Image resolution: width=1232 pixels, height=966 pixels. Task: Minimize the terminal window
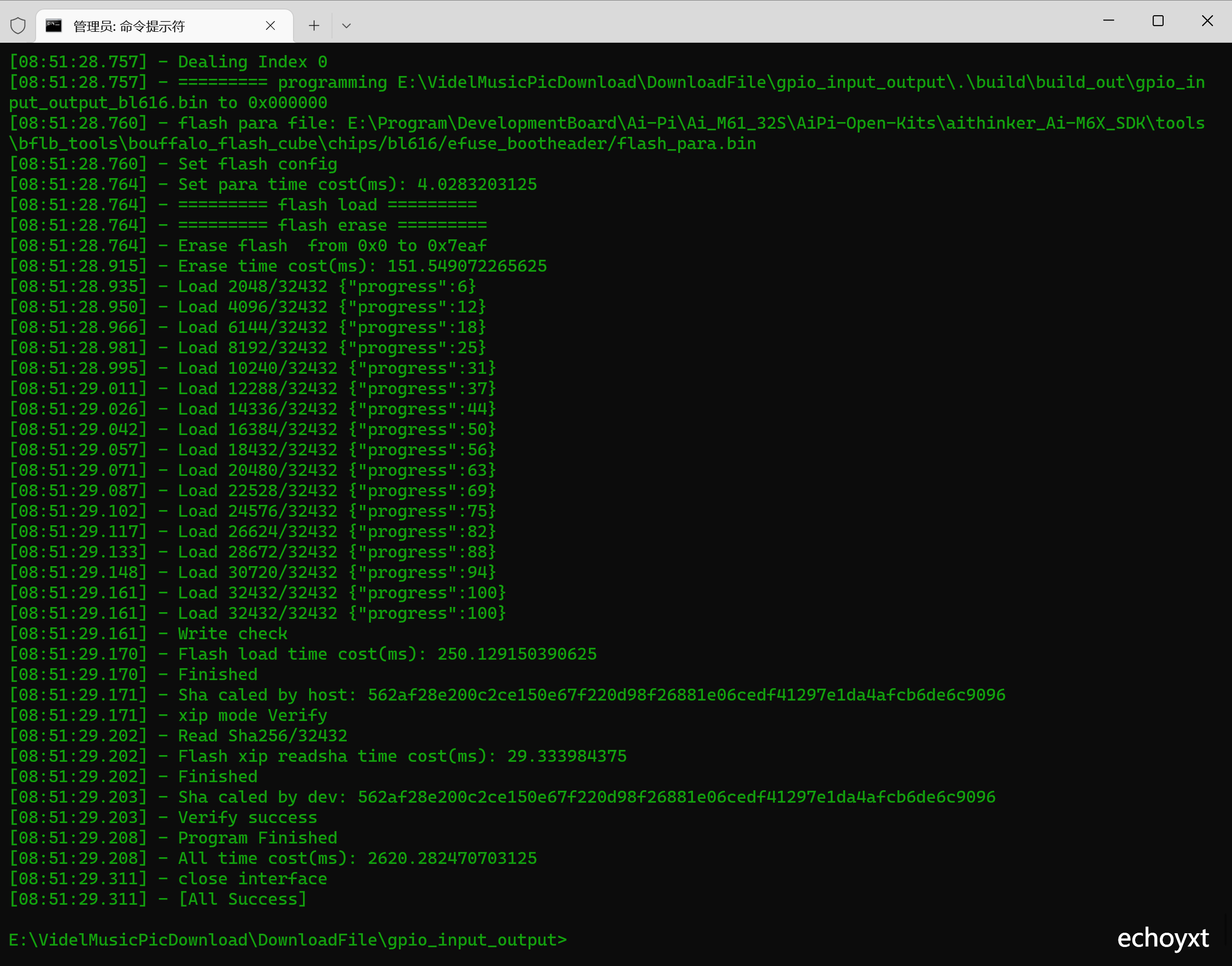click(1109, 21)
